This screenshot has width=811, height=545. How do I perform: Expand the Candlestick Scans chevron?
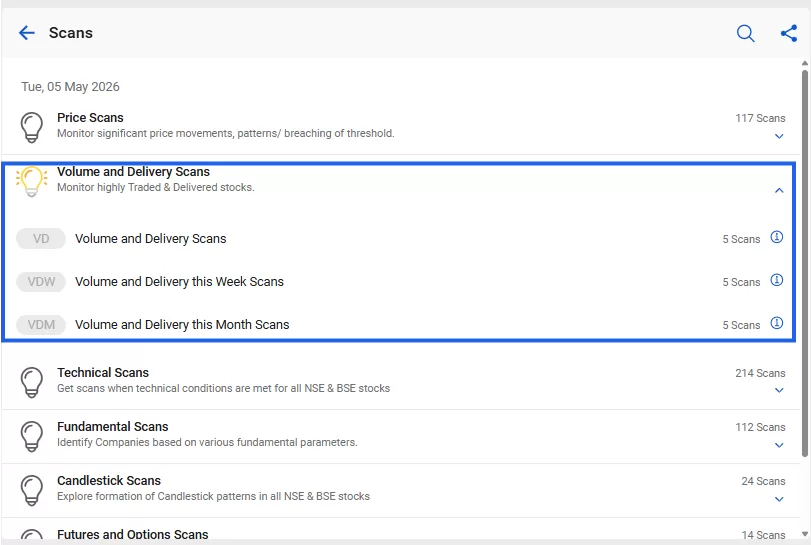[779, 499]
